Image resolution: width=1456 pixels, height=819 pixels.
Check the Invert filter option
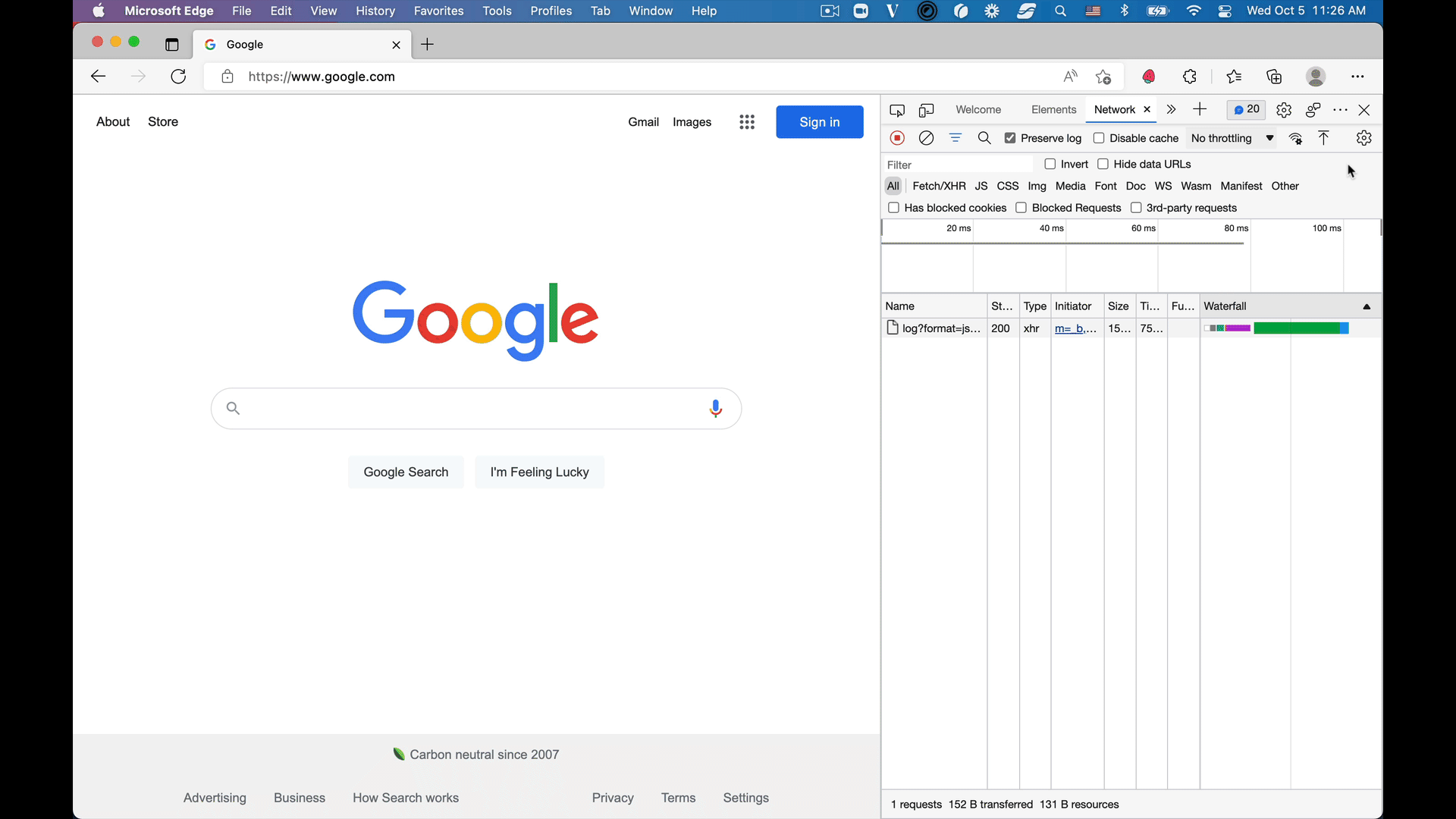click(x=1050, y=164)
